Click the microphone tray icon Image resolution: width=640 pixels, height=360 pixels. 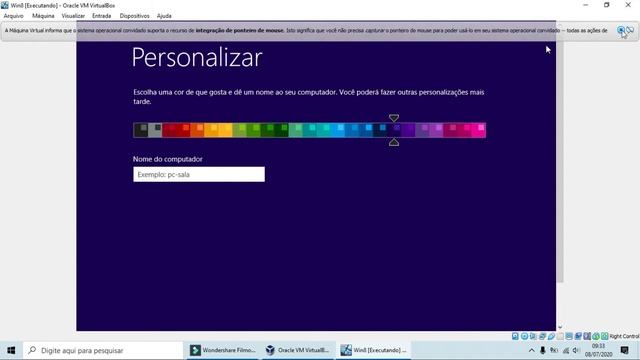pos(542,350)
